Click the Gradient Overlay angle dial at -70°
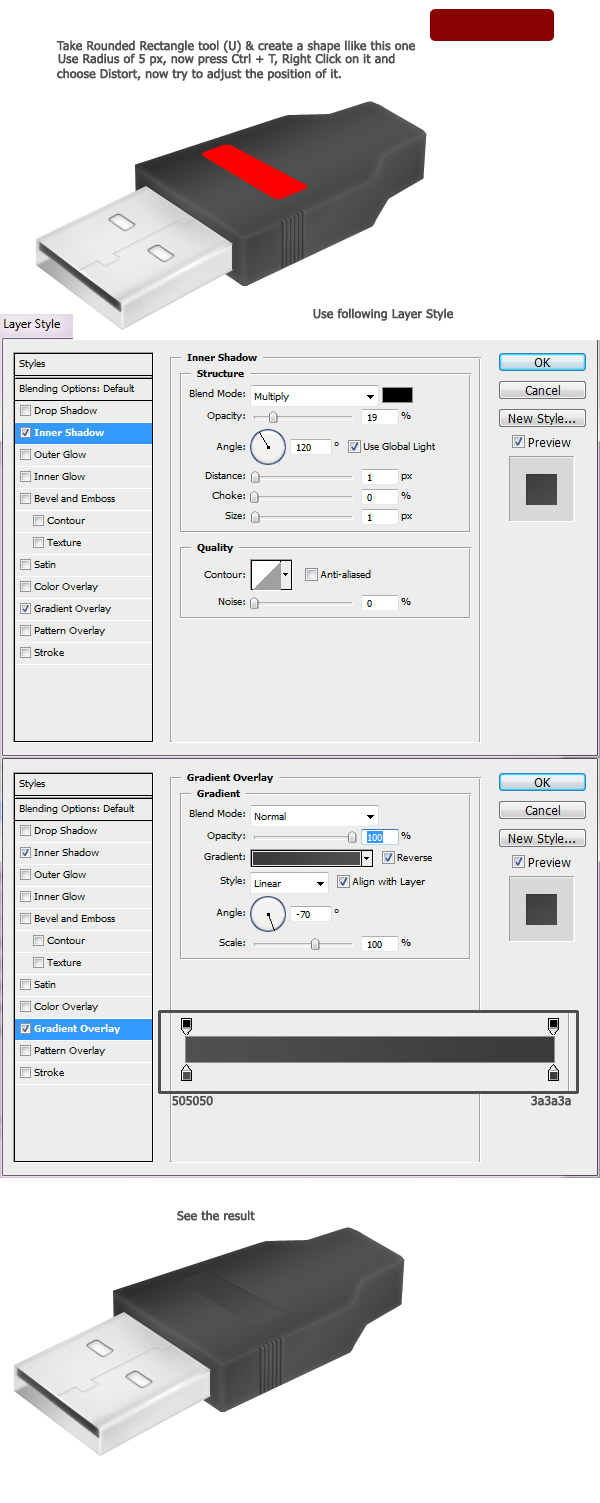The height and width of the screenshot is (1503, 600). 268,913
